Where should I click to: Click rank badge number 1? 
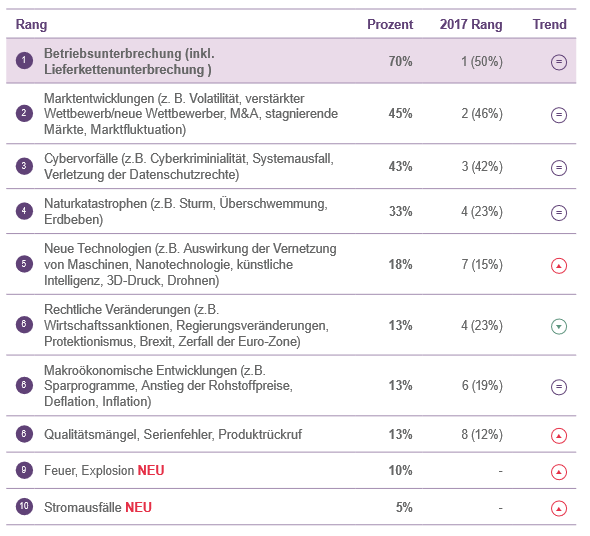(24, 60)
